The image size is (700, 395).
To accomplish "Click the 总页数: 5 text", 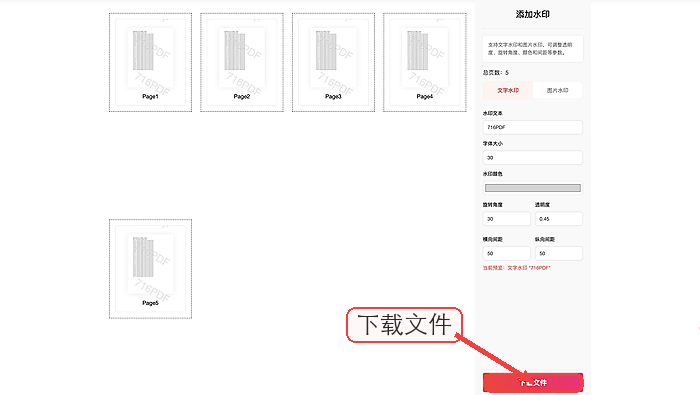I will point(496,72).
